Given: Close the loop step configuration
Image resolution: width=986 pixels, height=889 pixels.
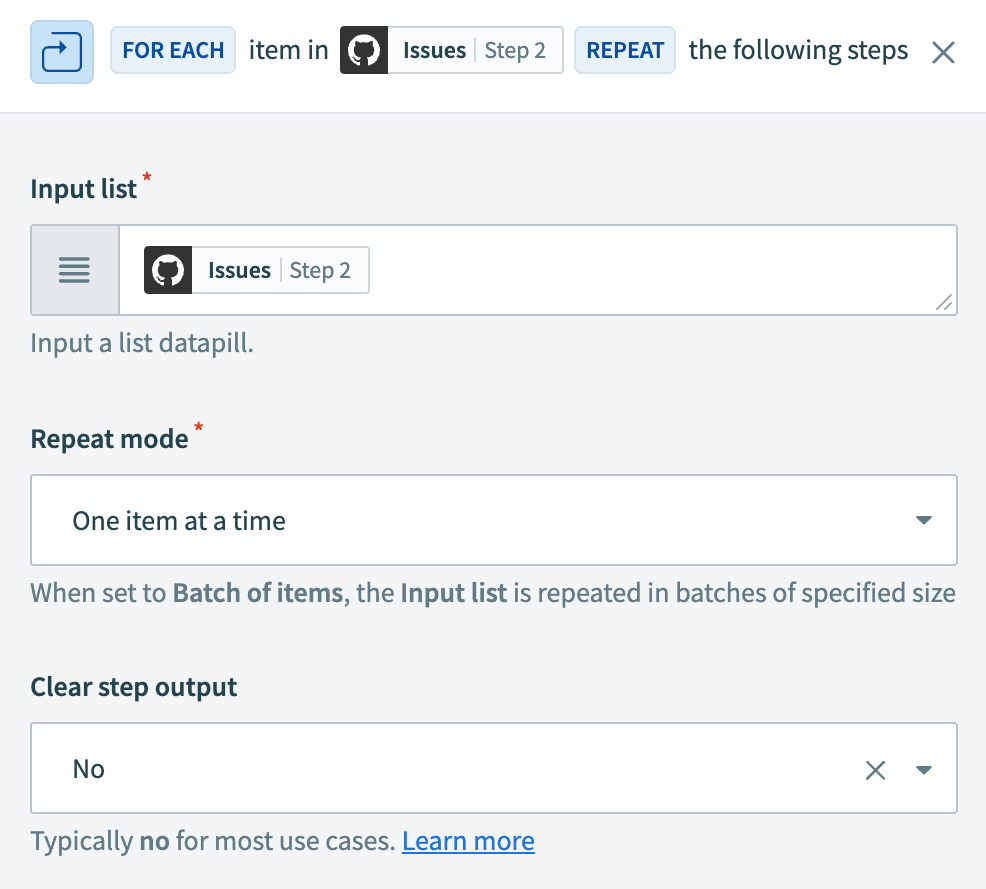Looking at the screenshot, I should (x=942, y=52).
